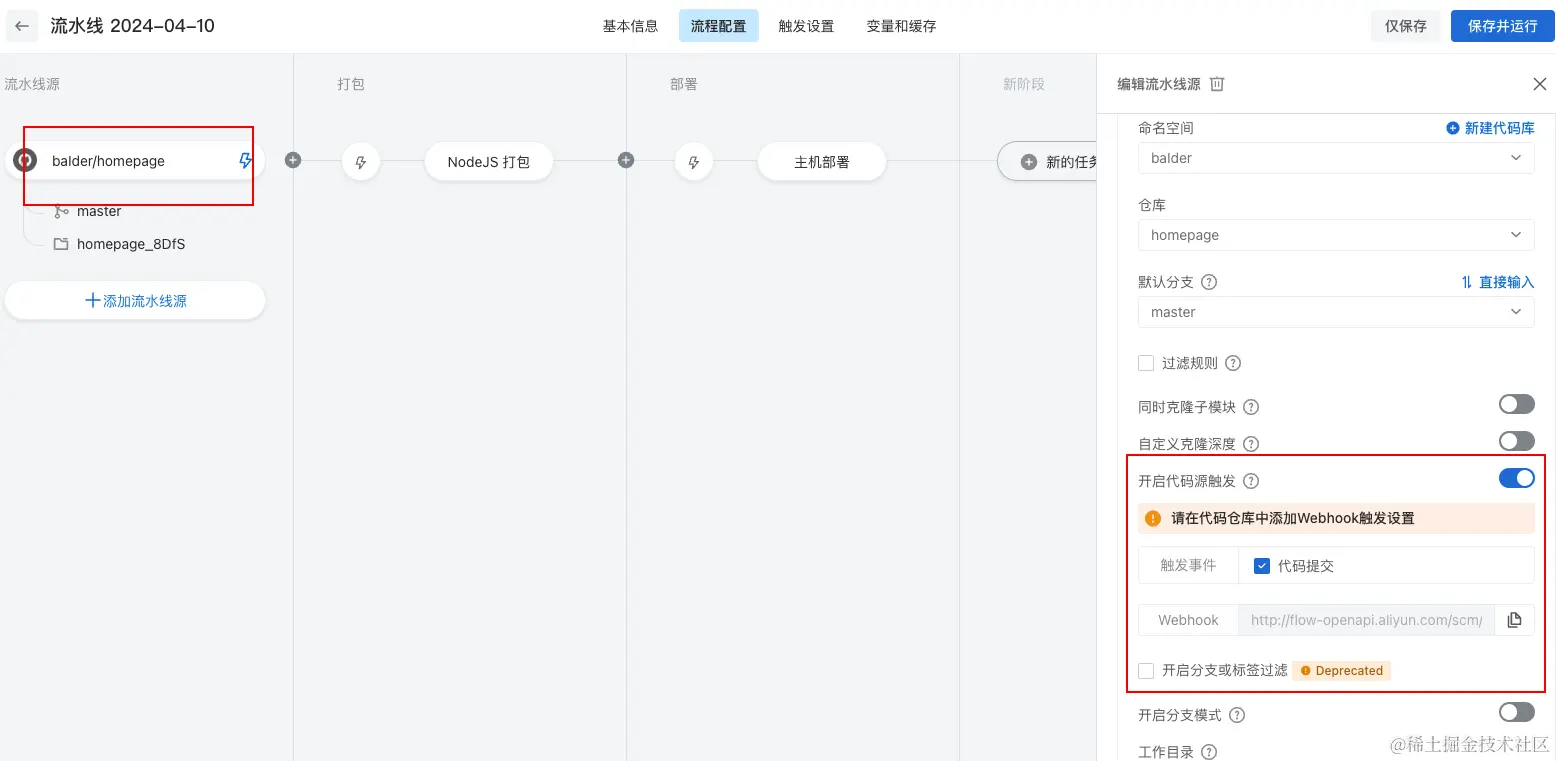
Task: Click the 新建代码库 link
Action: (x=1490, y=128)
